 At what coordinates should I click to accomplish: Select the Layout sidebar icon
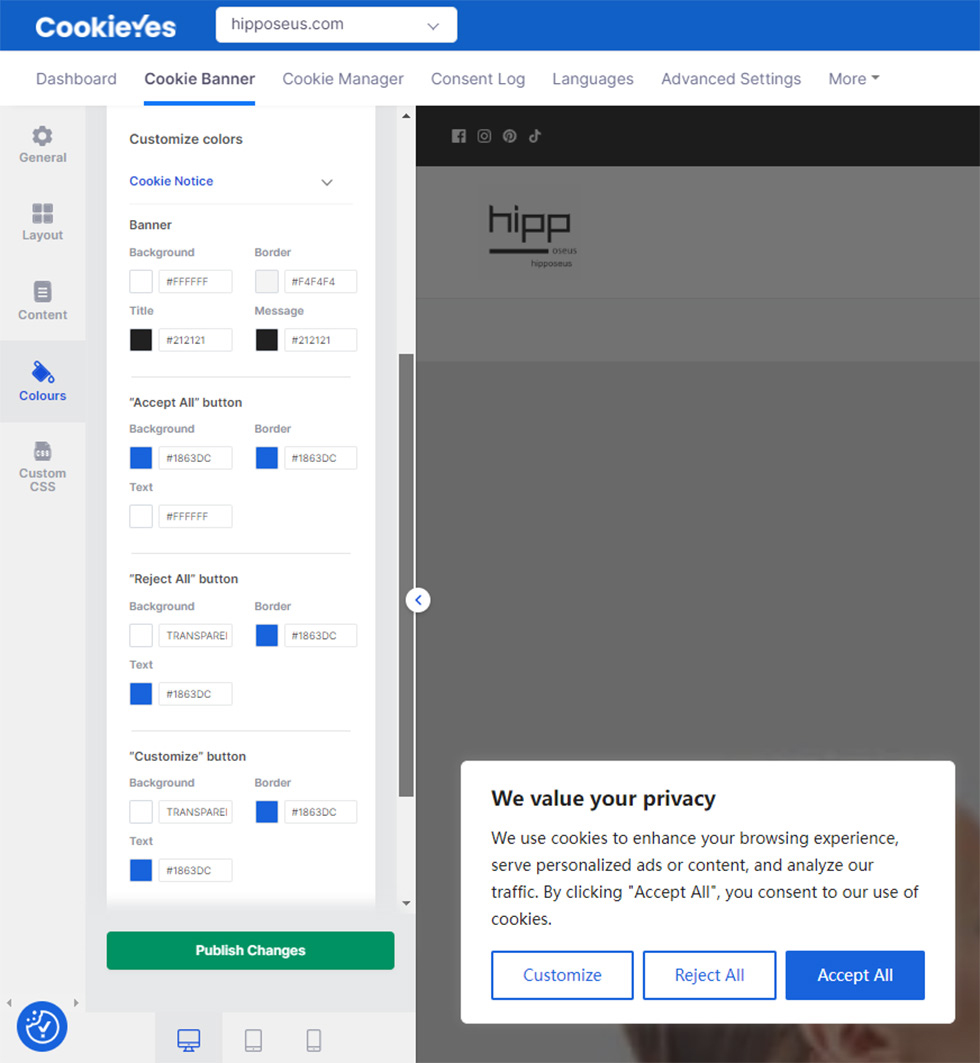(x=42, y=222)
